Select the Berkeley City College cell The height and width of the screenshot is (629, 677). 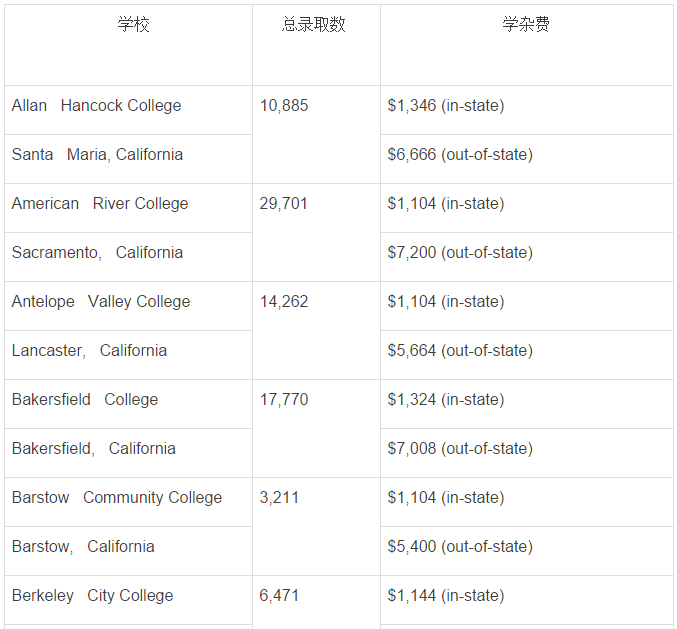click(129, 600)
